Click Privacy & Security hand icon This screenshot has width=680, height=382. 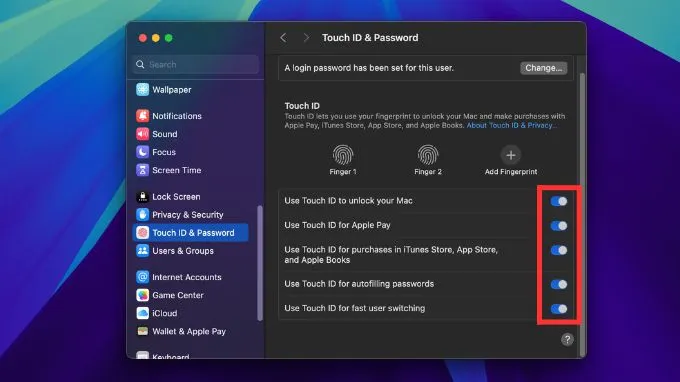142,215
